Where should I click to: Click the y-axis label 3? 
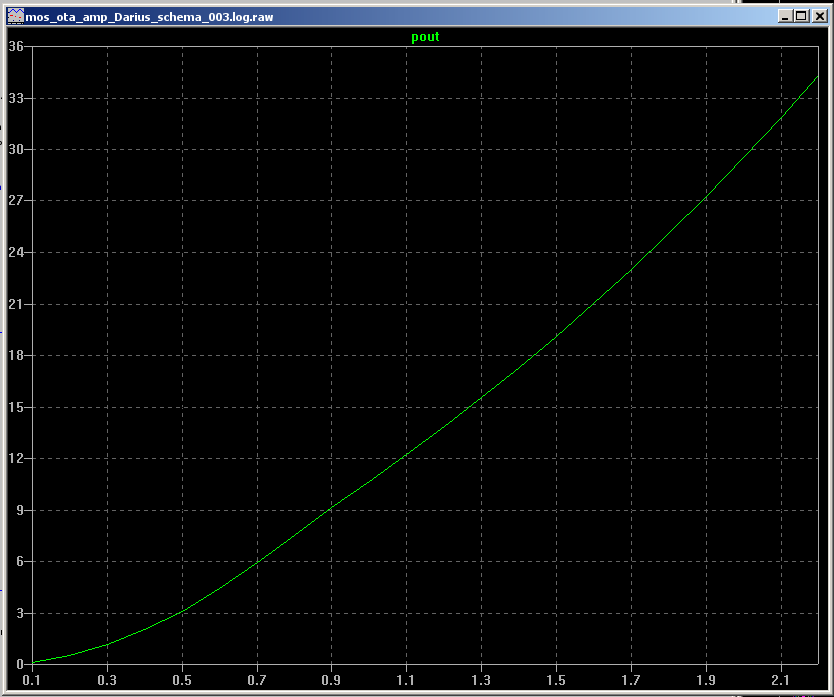tap(20, 613)
